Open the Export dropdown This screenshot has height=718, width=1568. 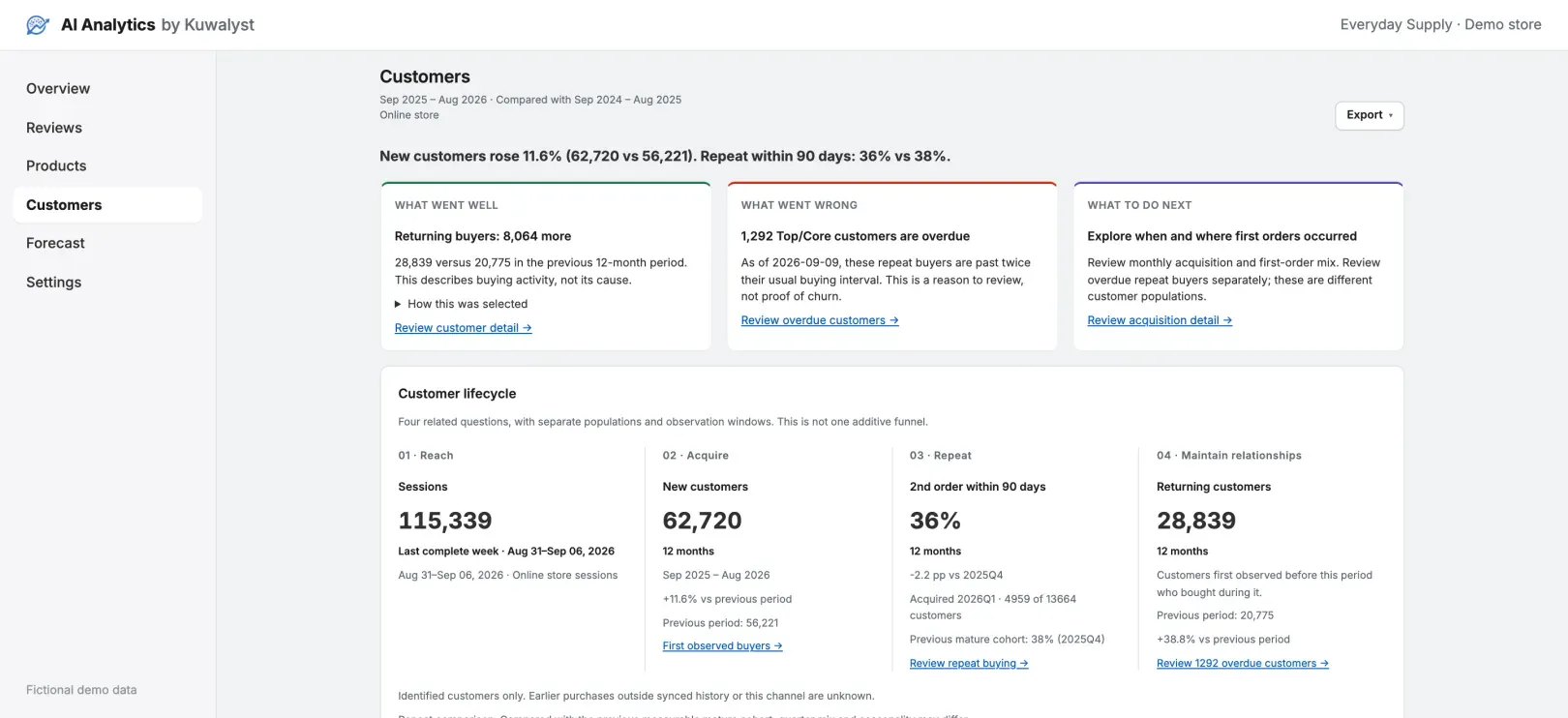(x=1369, y=115)
